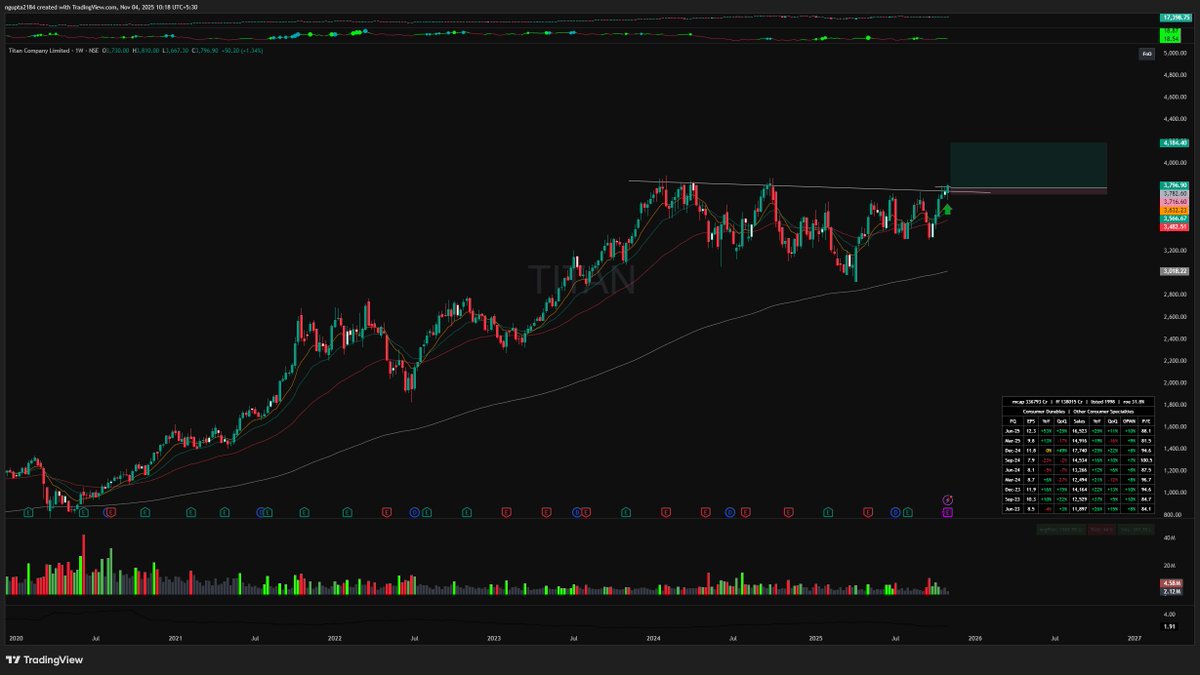Image resolution: width=1200 pixels, height=675 pixels.
Task: Click the 2025 label on the time axis
Action: 815,637
